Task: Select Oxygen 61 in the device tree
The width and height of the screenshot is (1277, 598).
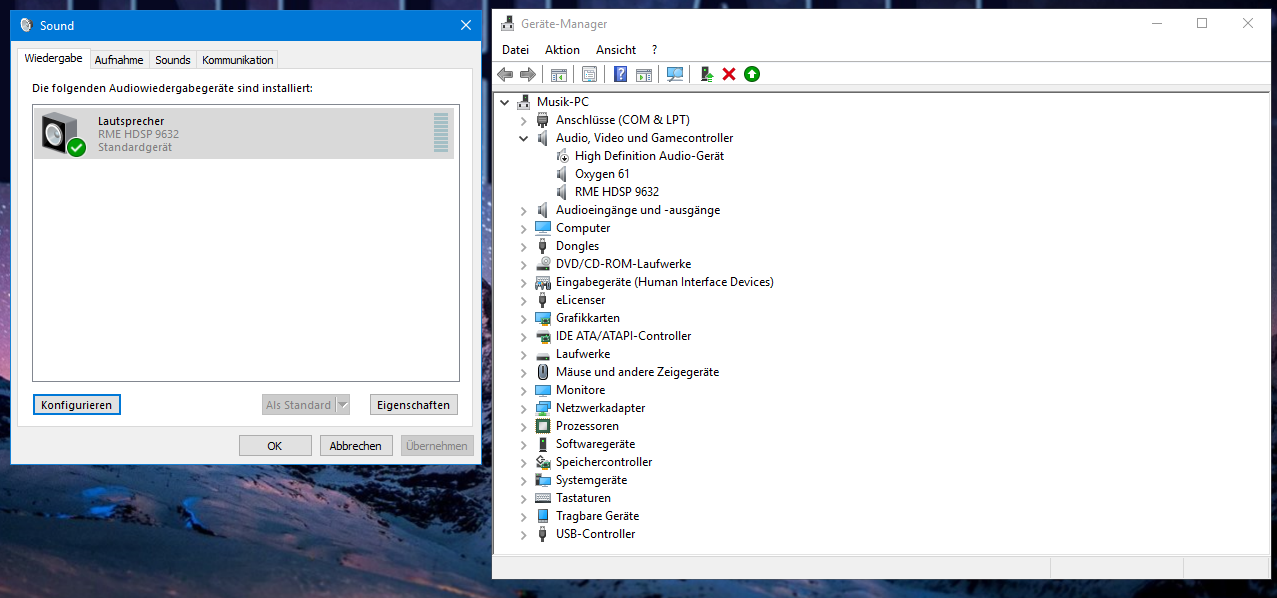Action: tap(602, 174)
